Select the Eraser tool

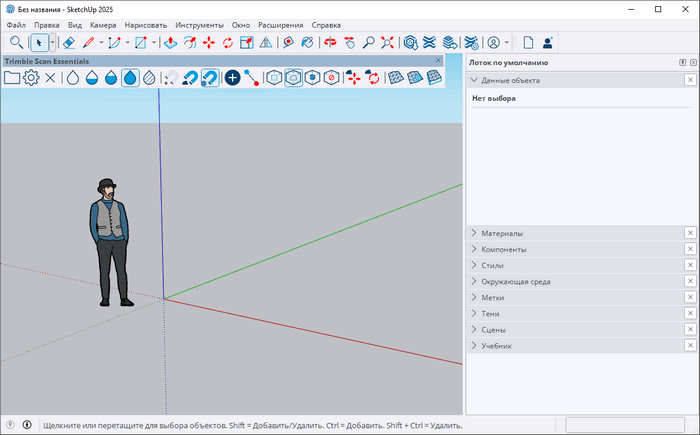(x=68, y=43)
